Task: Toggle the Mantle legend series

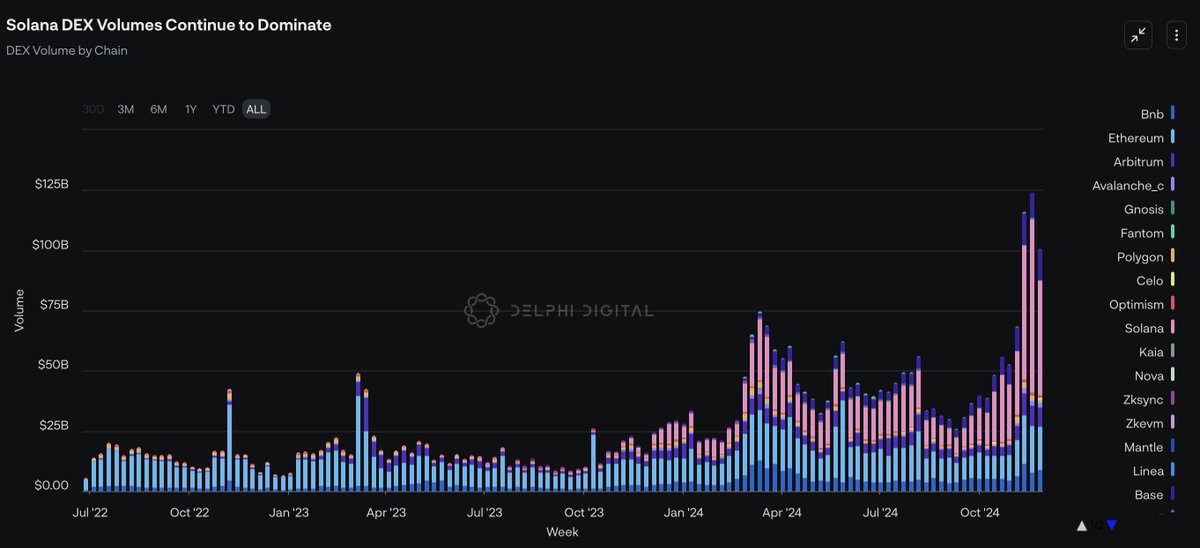Action: pos(1150,447)
